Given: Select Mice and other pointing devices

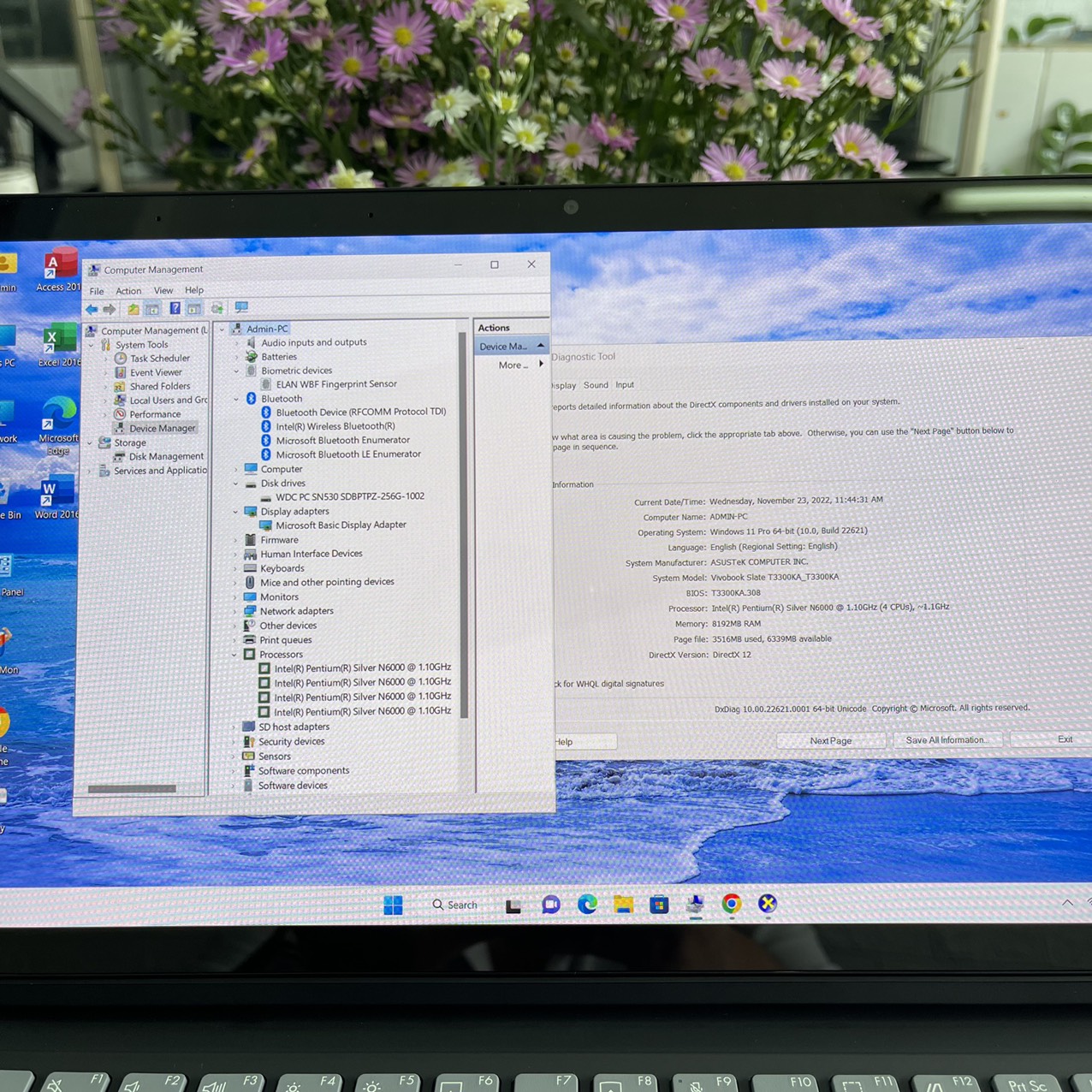Looking at the screenshot, I should pyautogui.click(x=327, y=582).
